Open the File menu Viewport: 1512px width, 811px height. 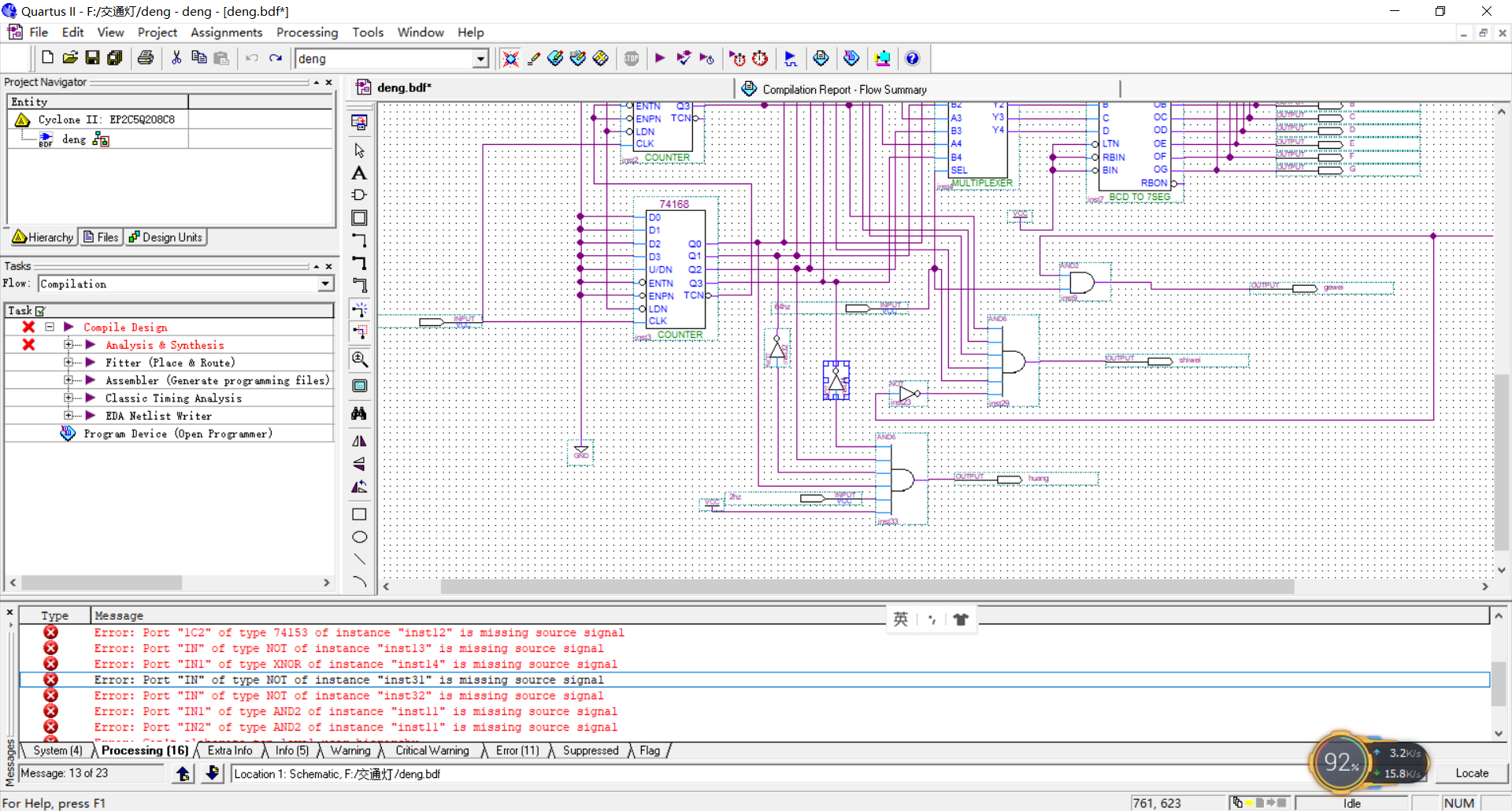39,32
